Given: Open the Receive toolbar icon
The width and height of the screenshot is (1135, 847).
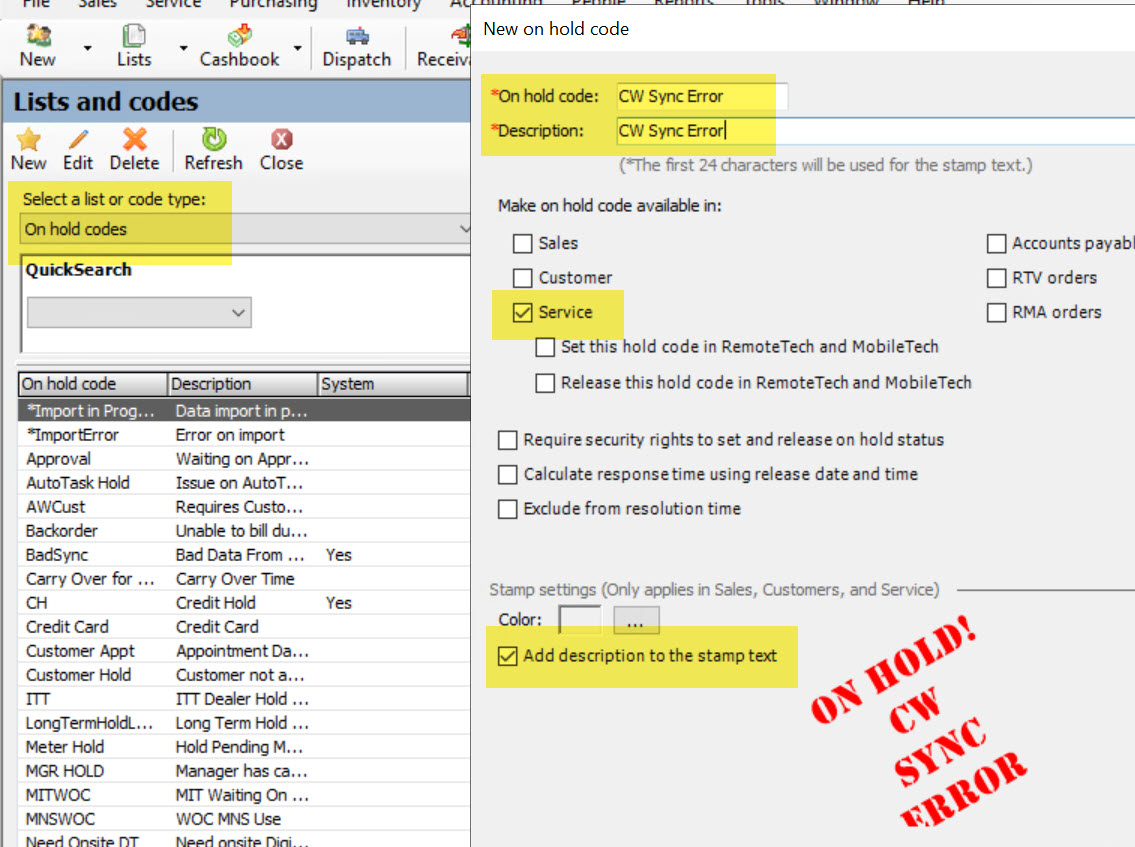Looking at the screenshot, I should click(x=443, y=45).
